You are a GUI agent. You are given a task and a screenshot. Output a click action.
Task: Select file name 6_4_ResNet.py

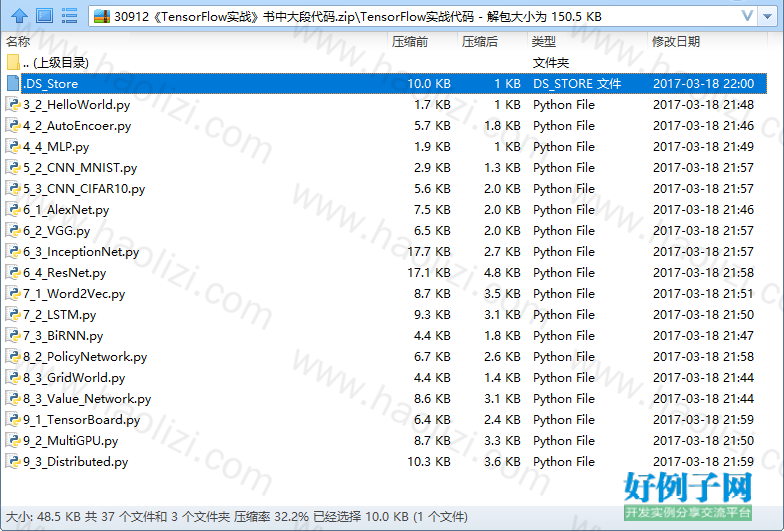click(64, 272)
